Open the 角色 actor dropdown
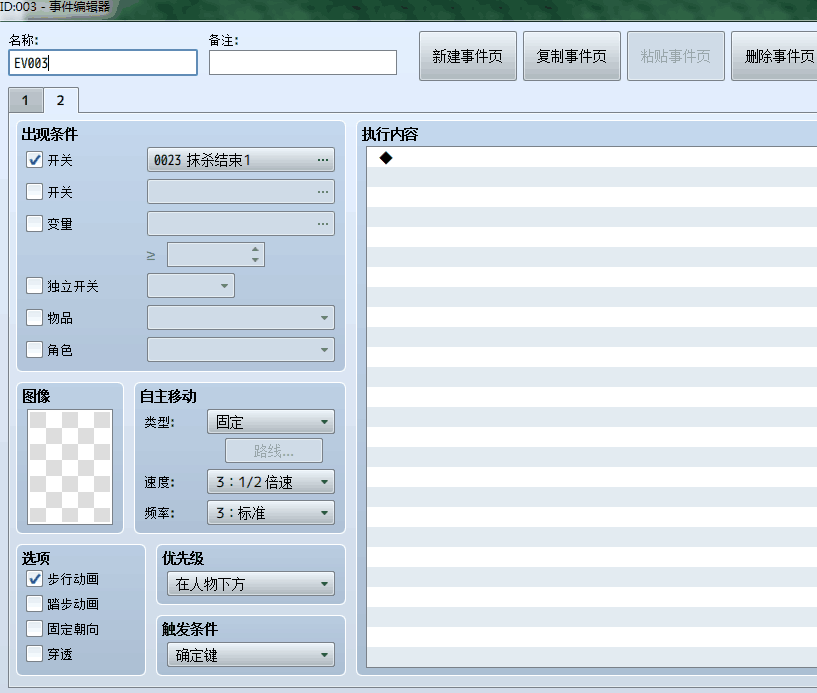Screen dimensions: 817x693 (x=241, y=349)
